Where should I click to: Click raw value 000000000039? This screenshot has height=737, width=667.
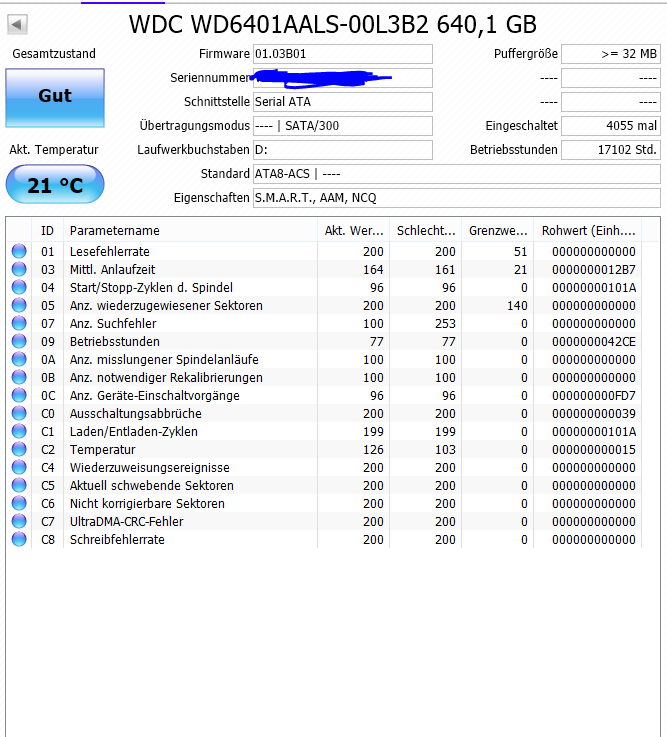[x=594, y=414]
